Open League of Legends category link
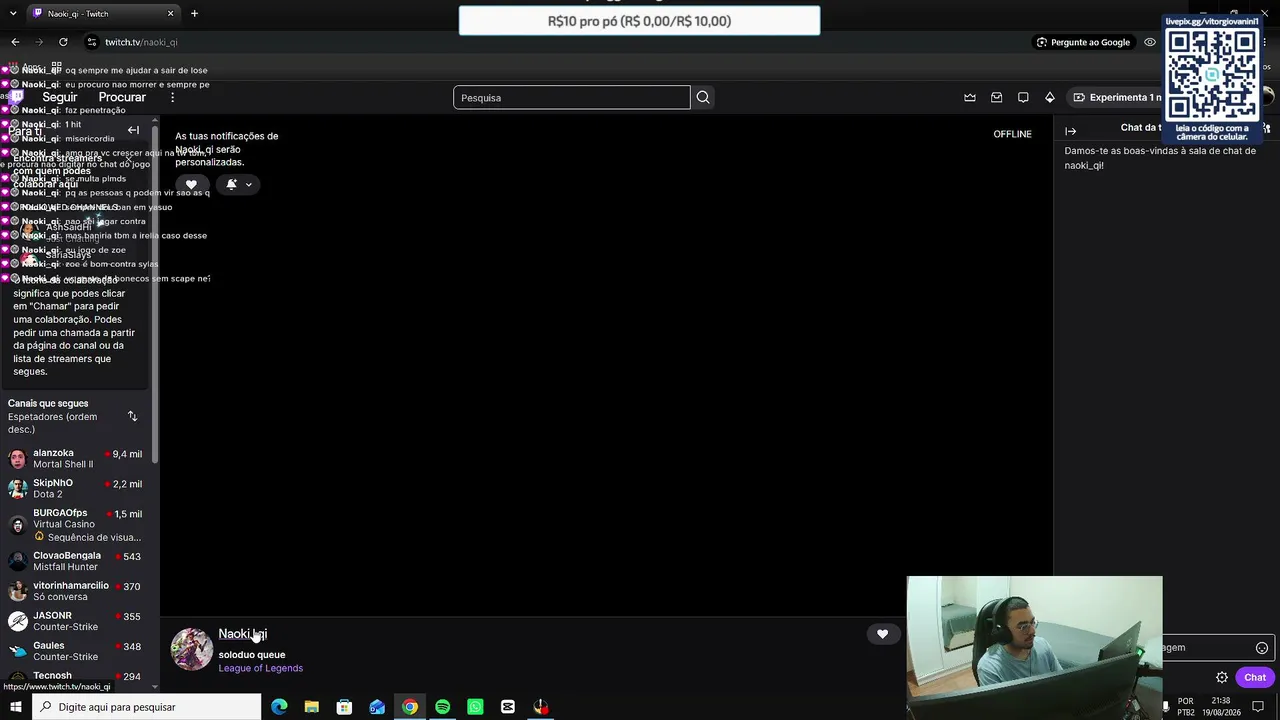Screen dimensions: 1280x720 coord(260,668)
